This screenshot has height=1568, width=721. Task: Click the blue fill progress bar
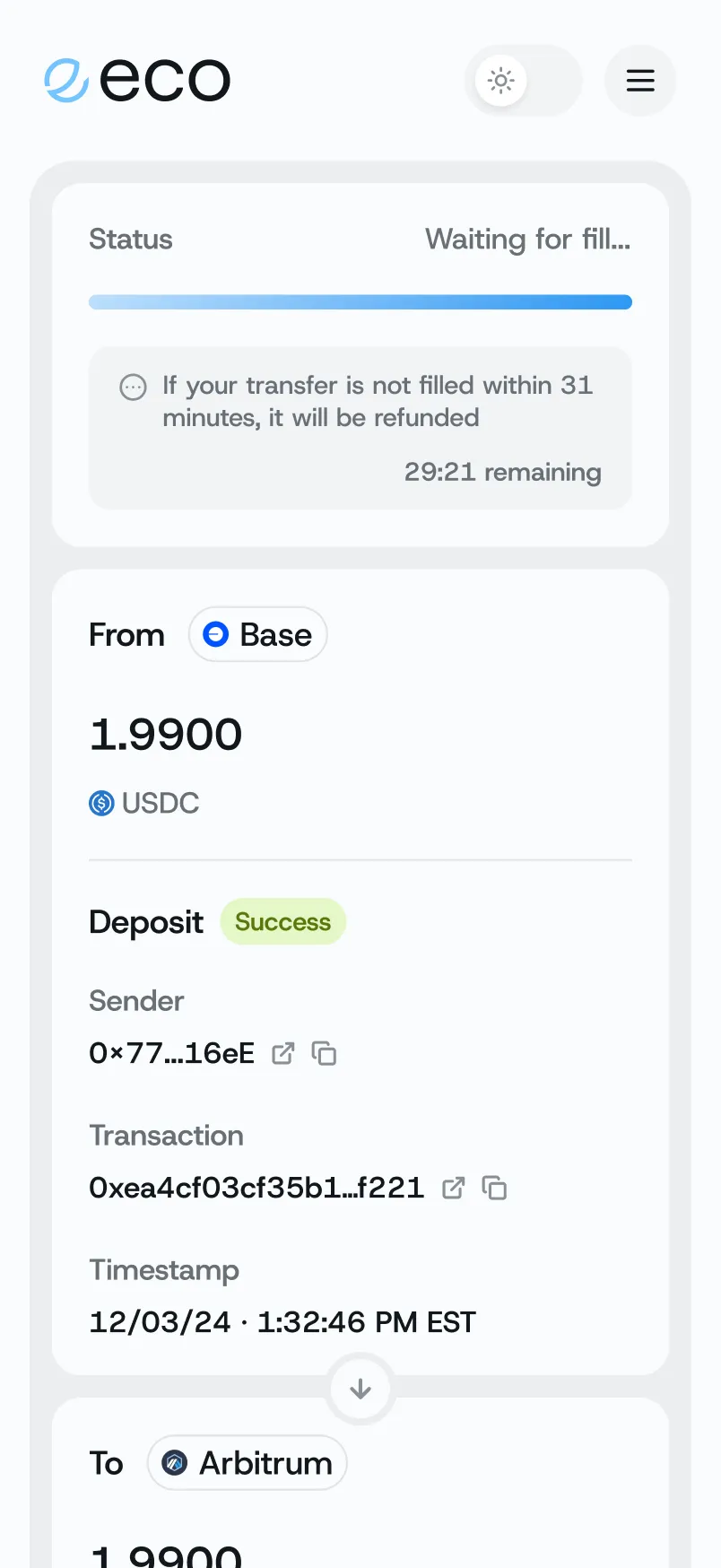coord(360,302)
